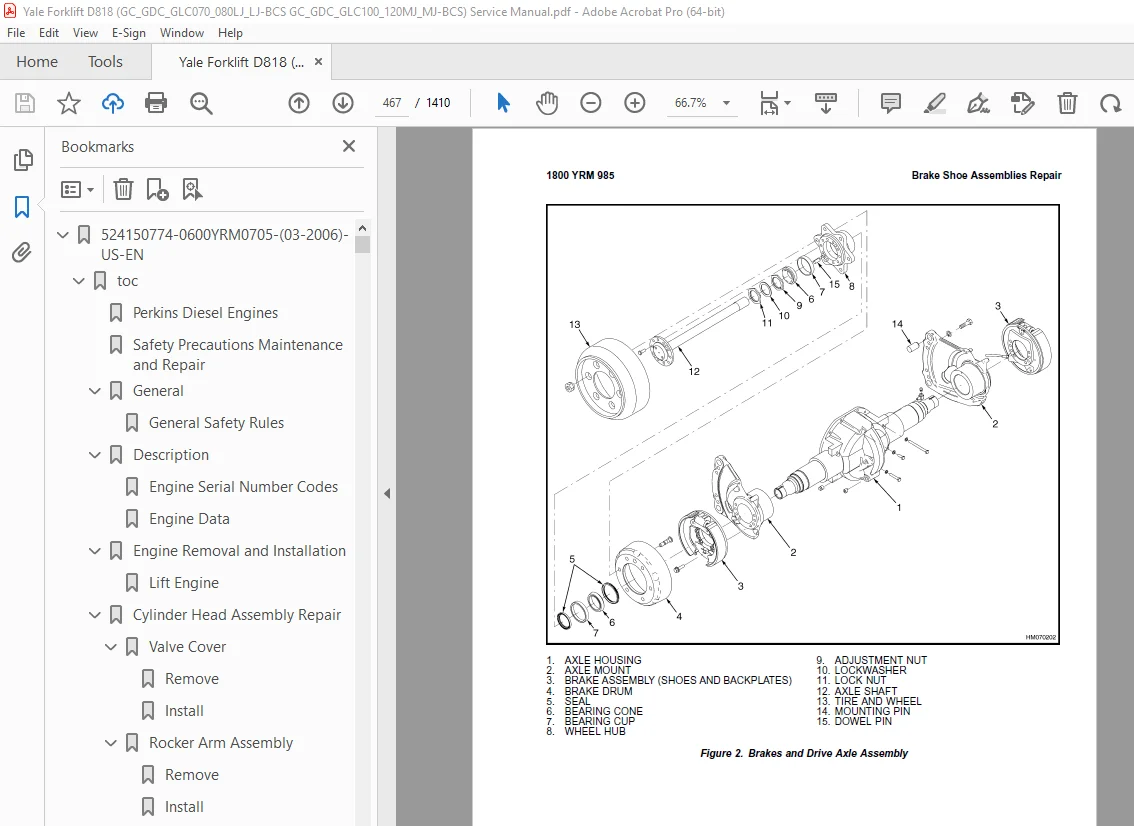Collapse the toc bookmark node

click(79, 281)
